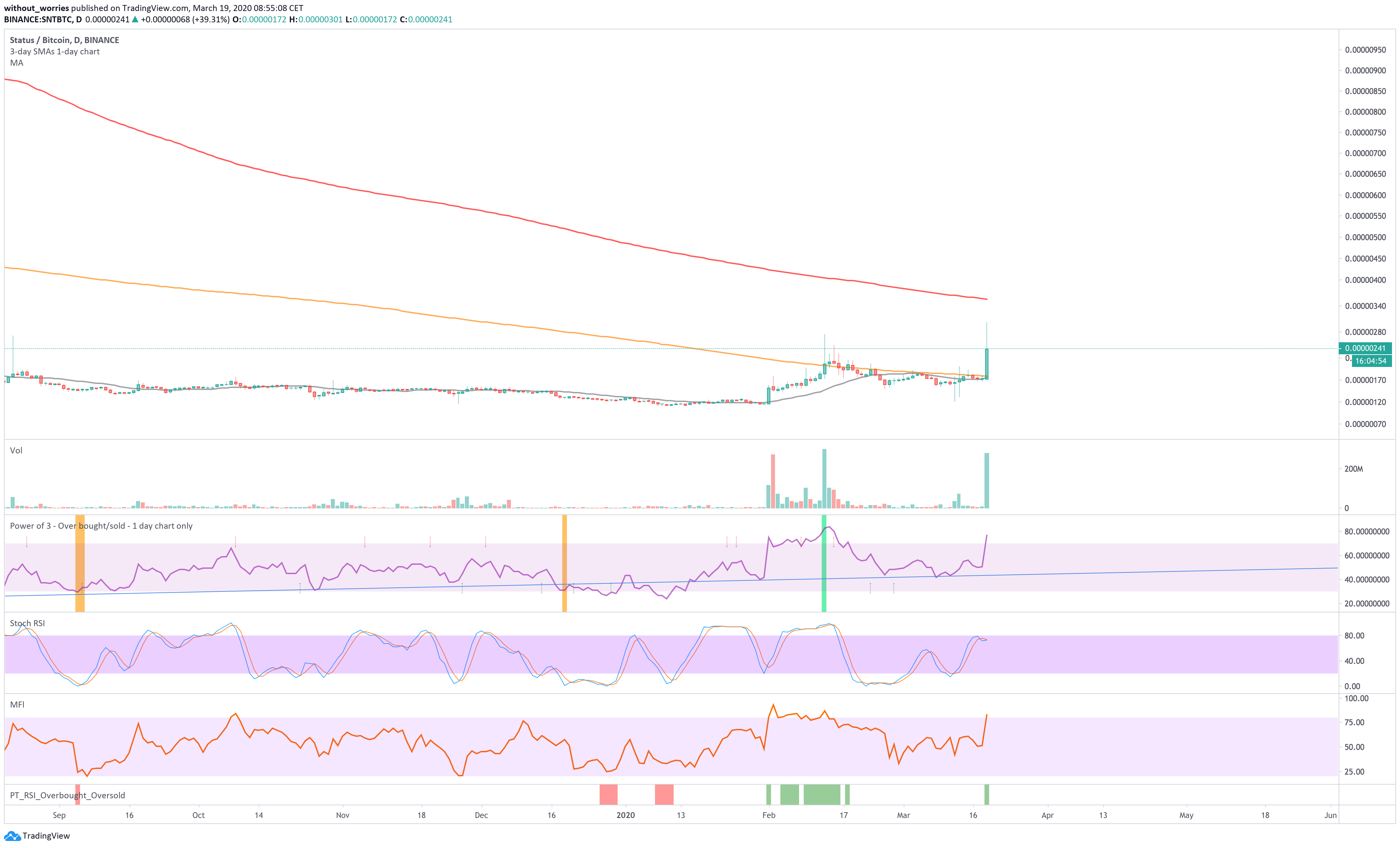Click the large green candle at the chart's right end
The width and height of the screenshot is (1400, 848).
[x=987, y=364]
